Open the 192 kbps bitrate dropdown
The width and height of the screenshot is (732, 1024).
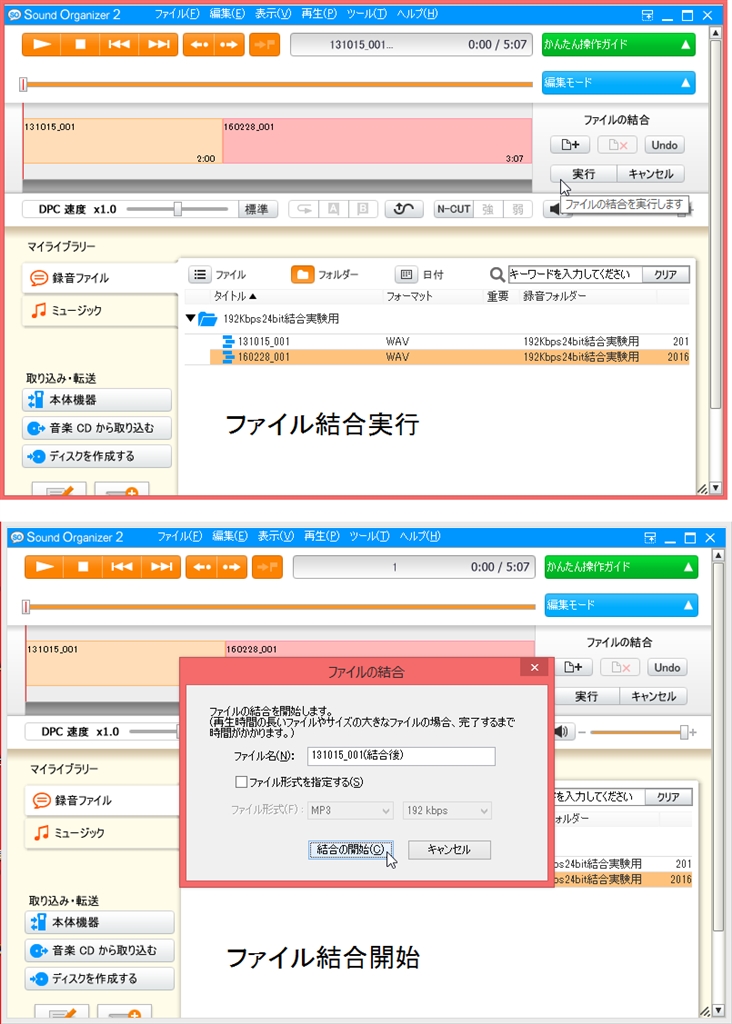point(447,810)
